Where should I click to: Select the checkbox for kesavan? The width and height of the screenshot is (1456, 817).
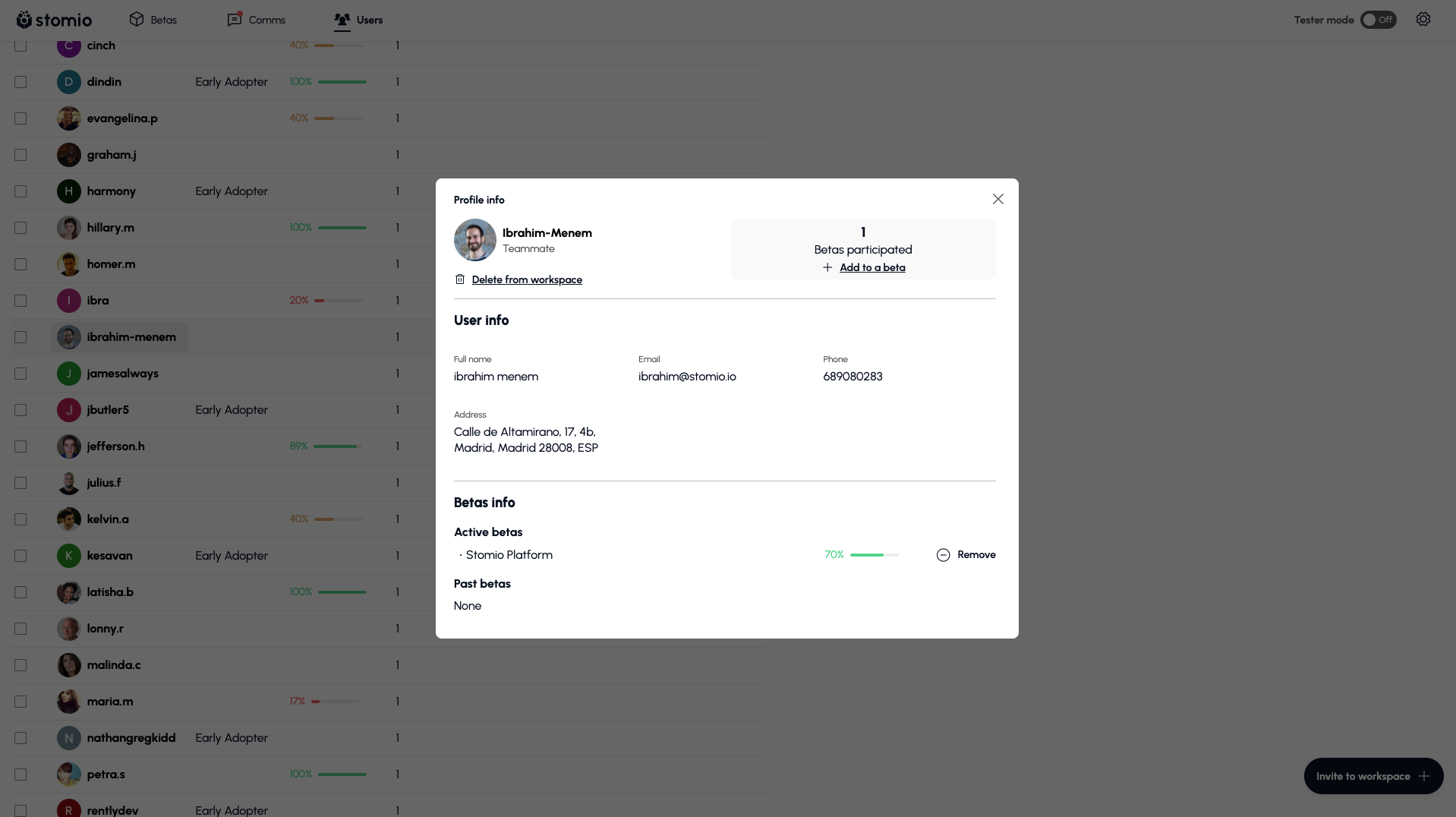[x=20, y=556]
